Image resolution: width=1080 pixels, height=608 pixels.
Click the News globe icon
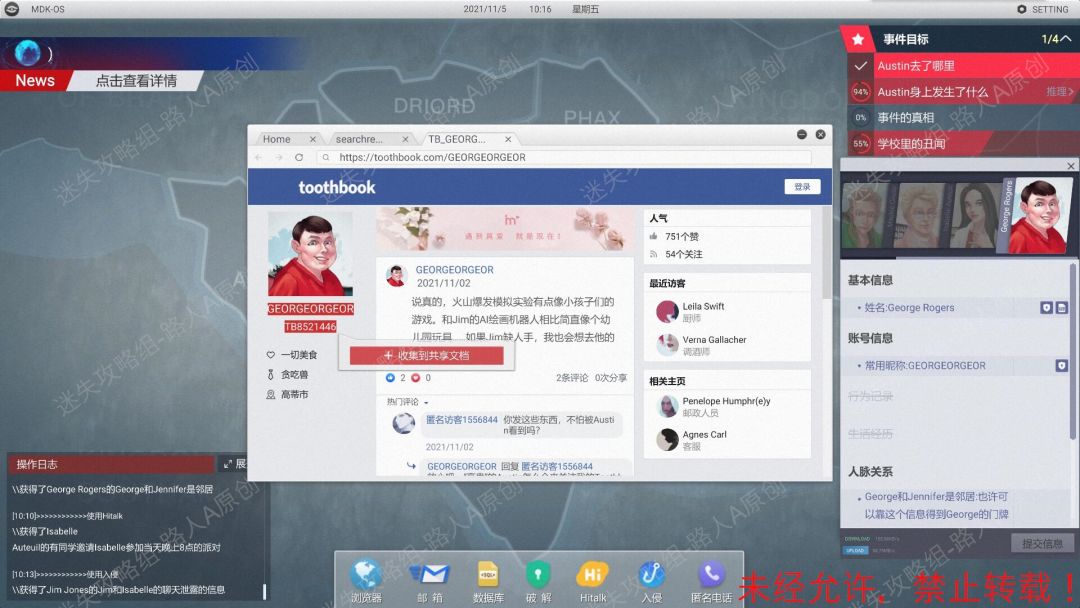point(28,52)
